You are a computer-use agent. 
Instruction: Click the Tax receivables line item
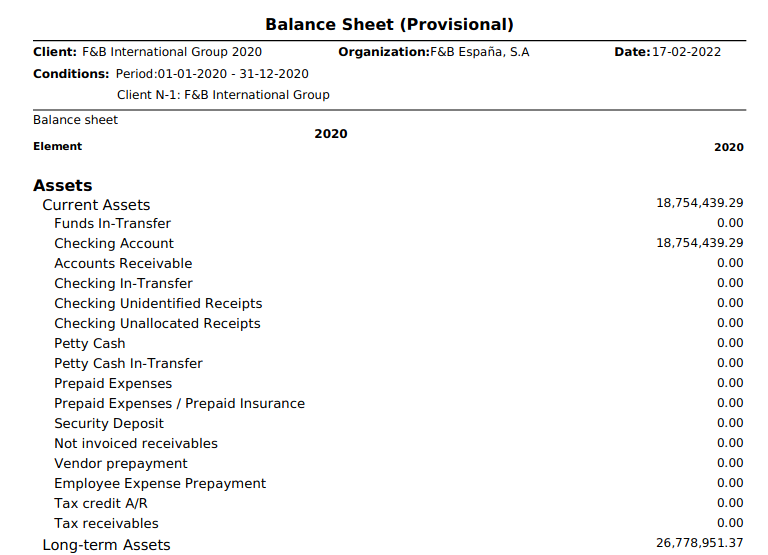click(x=106, y=524)
